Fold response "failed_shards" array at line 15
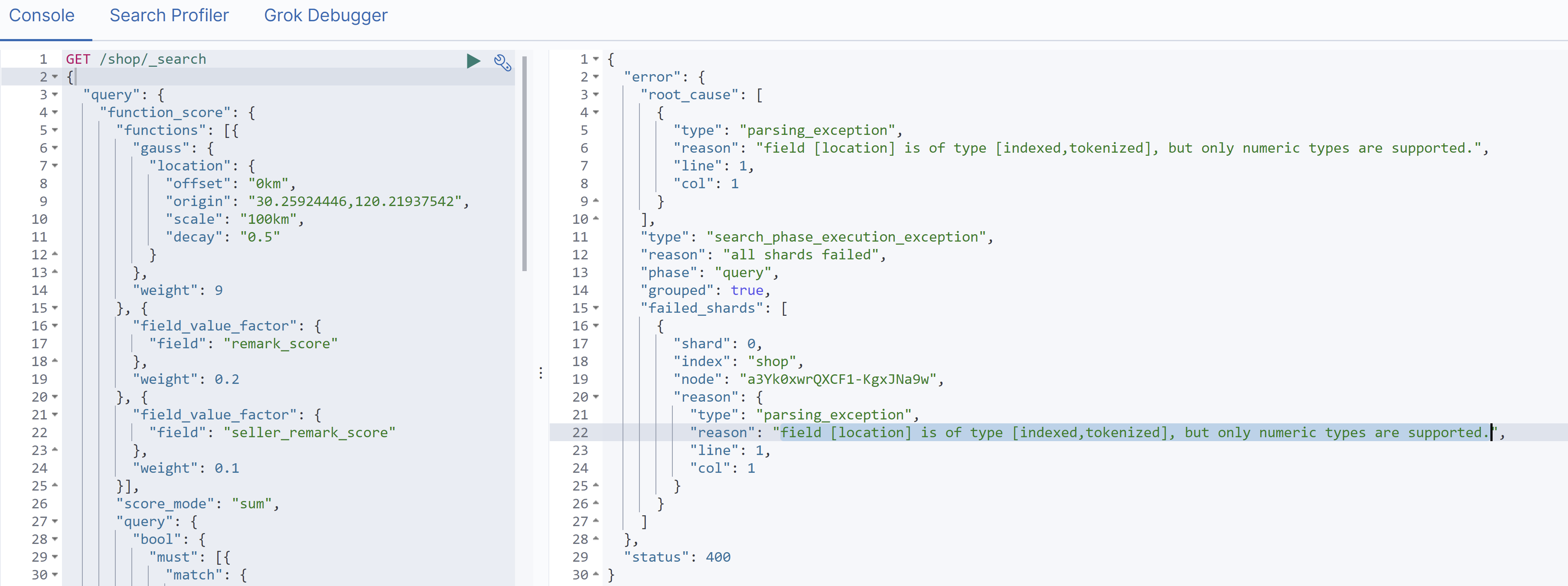 coord(596,308)
